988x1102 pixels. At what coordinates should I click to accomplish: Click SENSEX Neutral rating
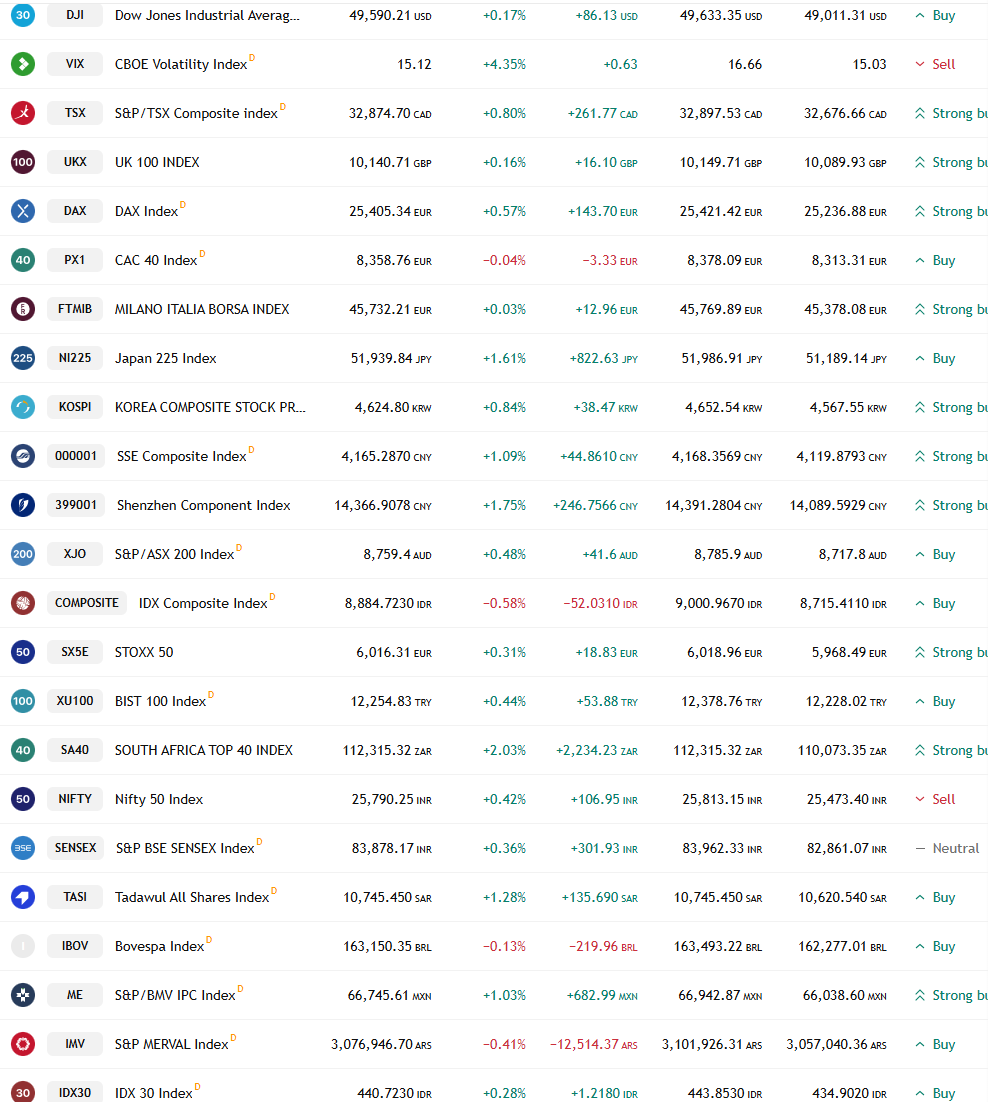[x=947, y=848]
